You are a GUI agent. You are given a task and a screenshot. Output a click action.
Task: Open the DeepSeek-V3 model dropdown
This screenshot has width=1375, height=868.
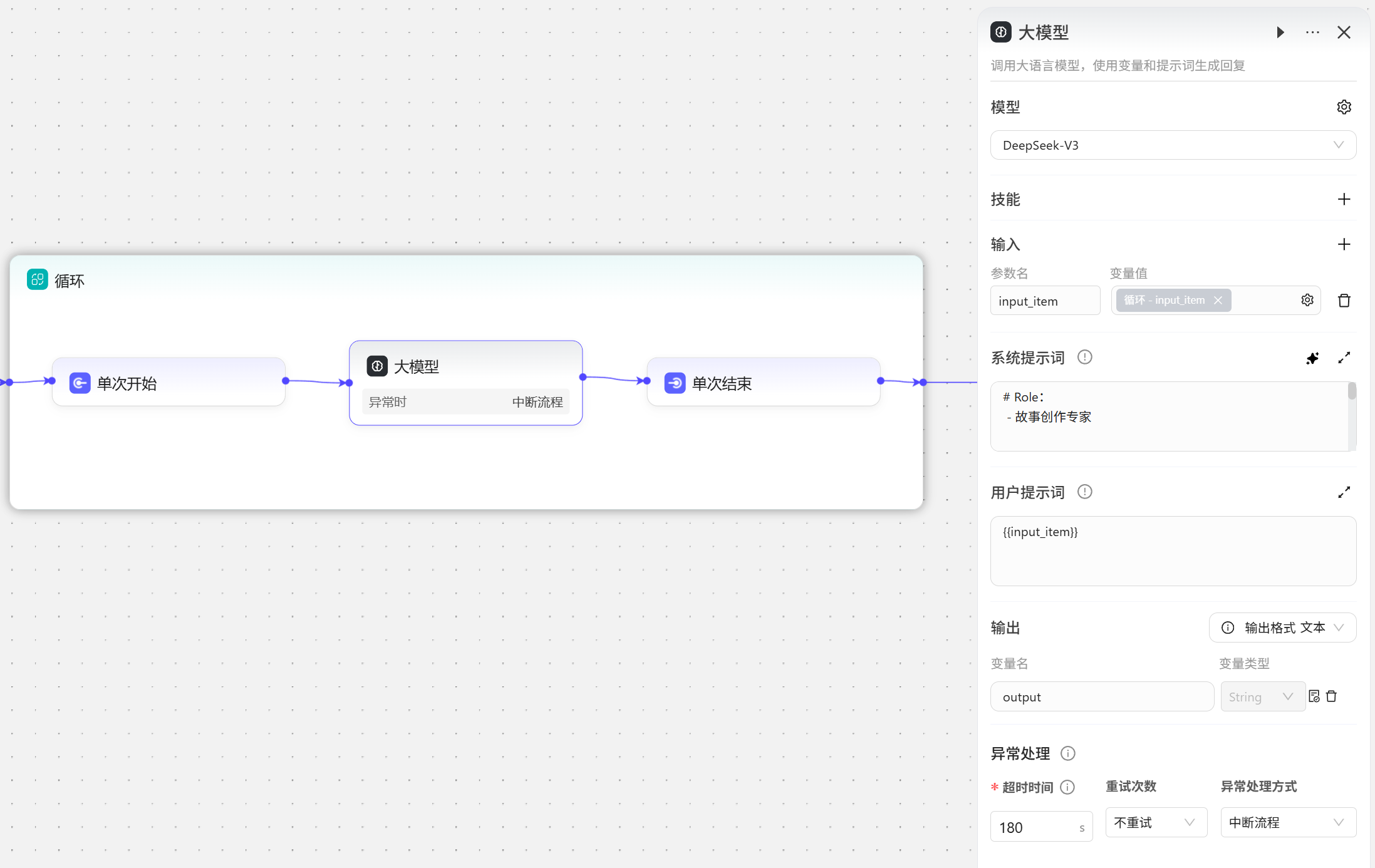tap(1173, 145)
